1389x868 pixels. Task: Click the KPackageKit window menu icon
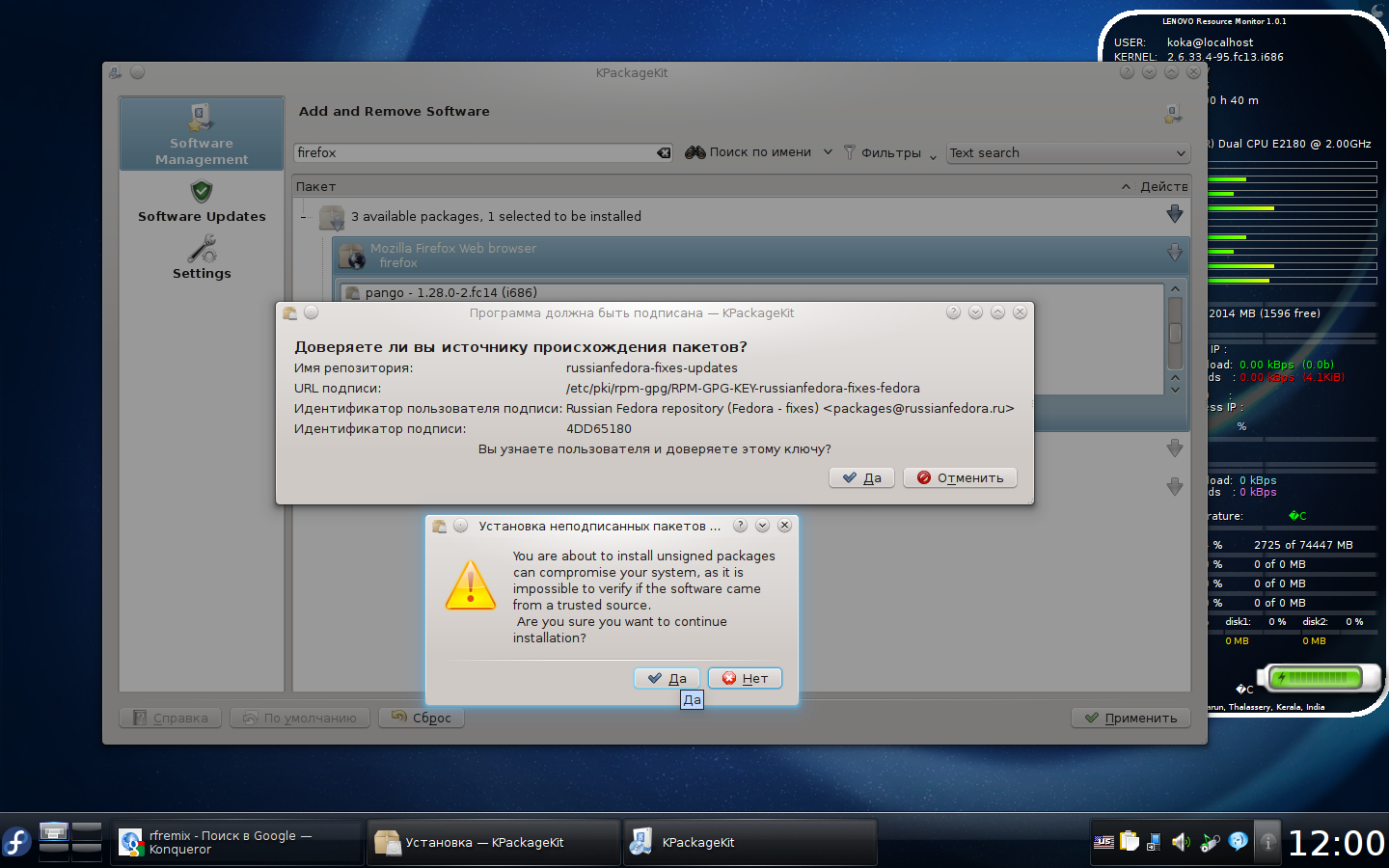(x=115, y=72)
